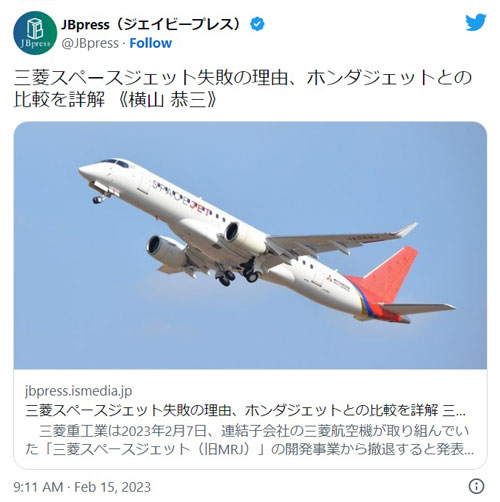
Task: Open the tweet info circle icon
Action: (476, 486)
